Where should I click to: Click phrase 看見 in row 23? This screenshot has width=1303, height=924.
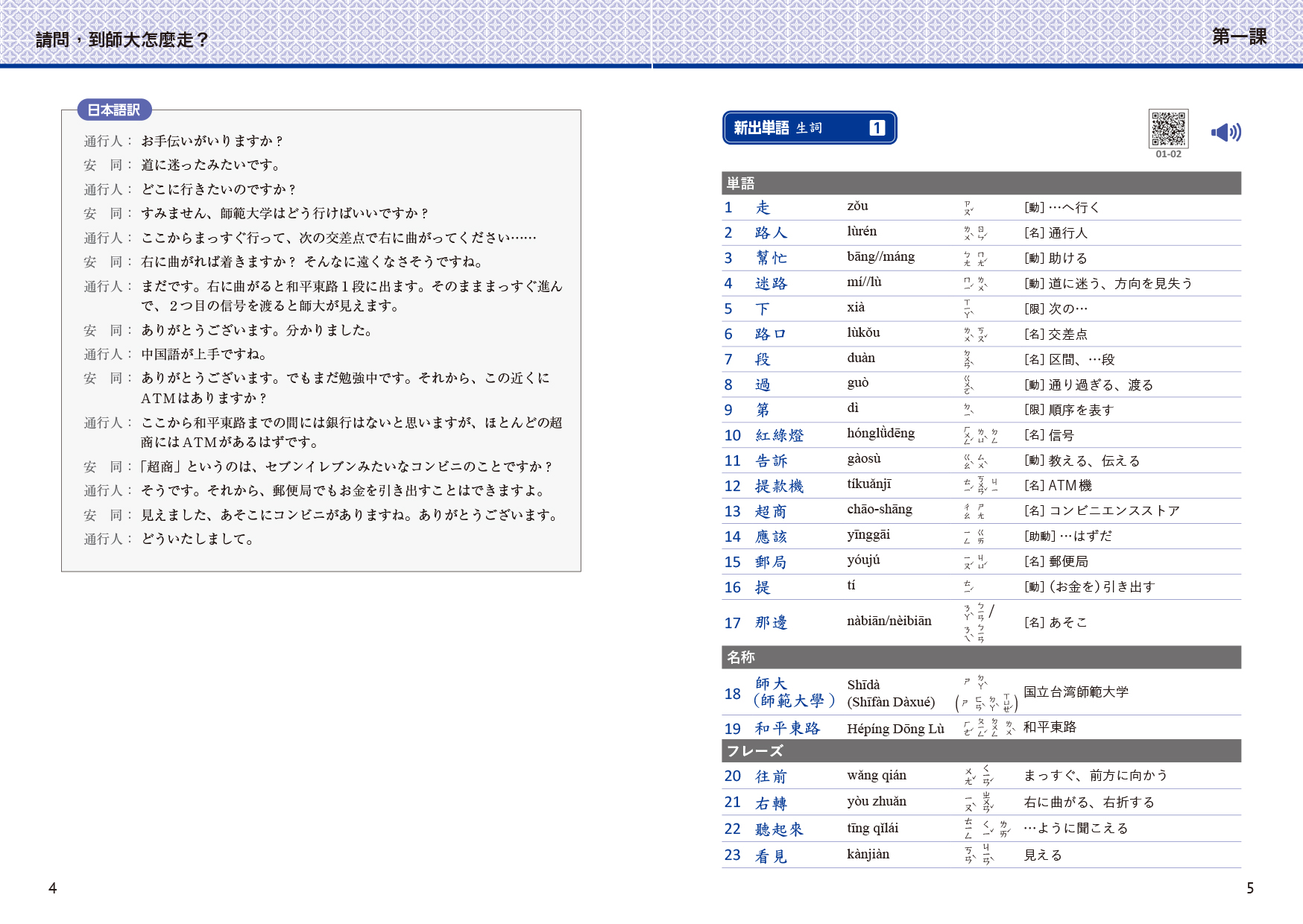tap(771, 856)
